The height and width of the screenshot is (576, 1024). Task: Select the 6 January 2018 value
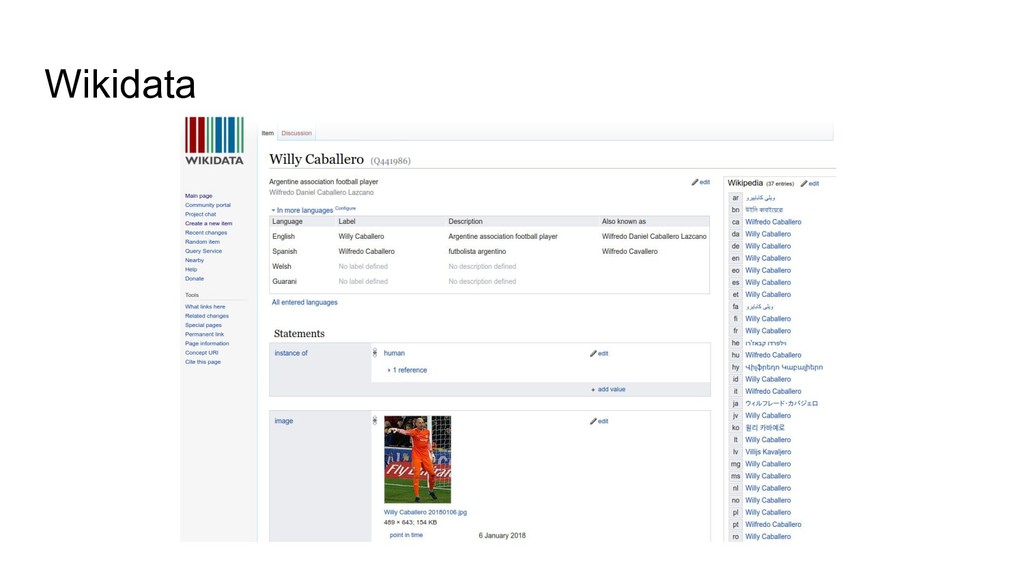point(502,536)
